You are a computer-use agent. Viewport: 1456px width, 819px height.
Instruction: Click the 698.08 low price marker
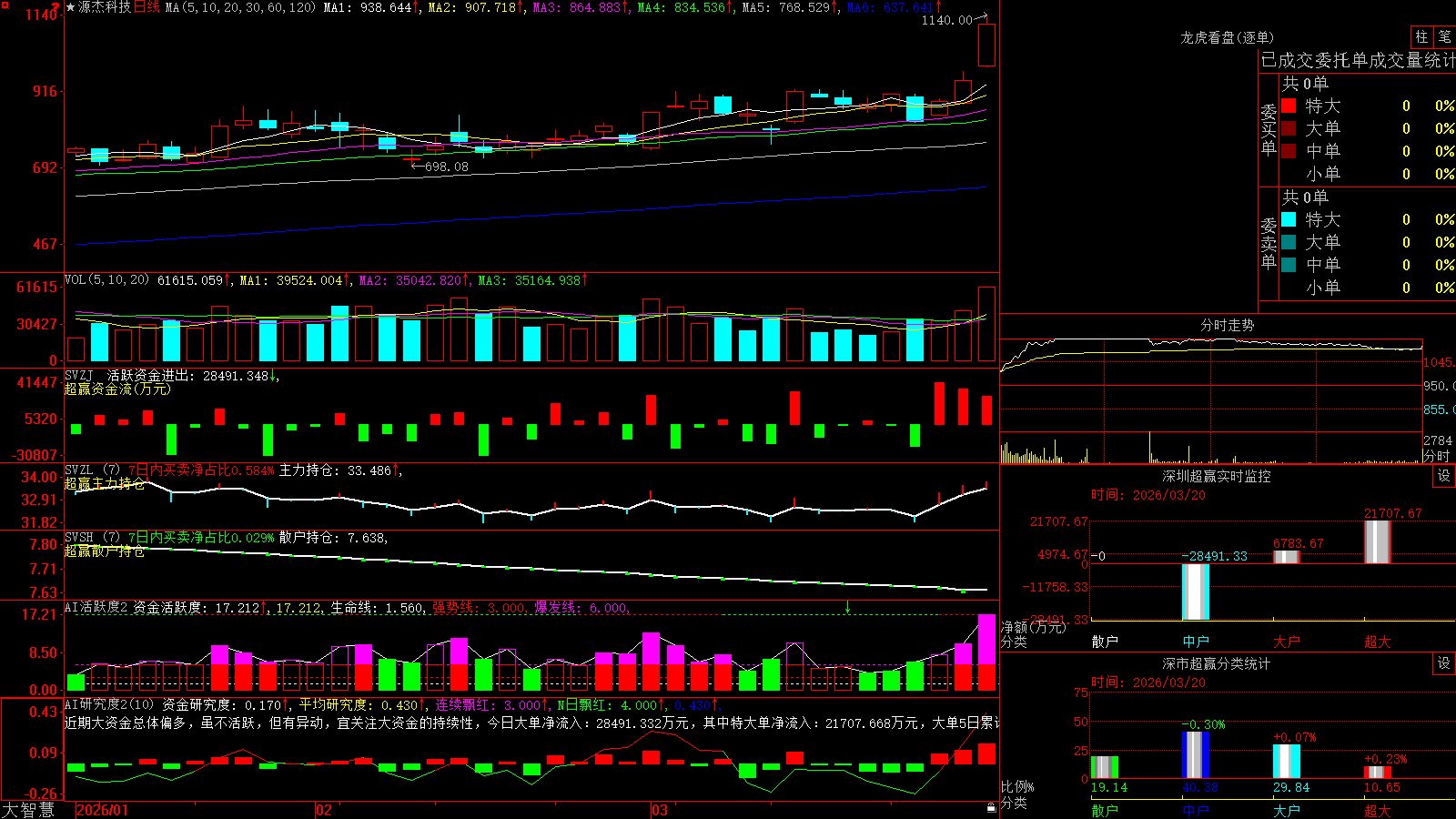447,167
